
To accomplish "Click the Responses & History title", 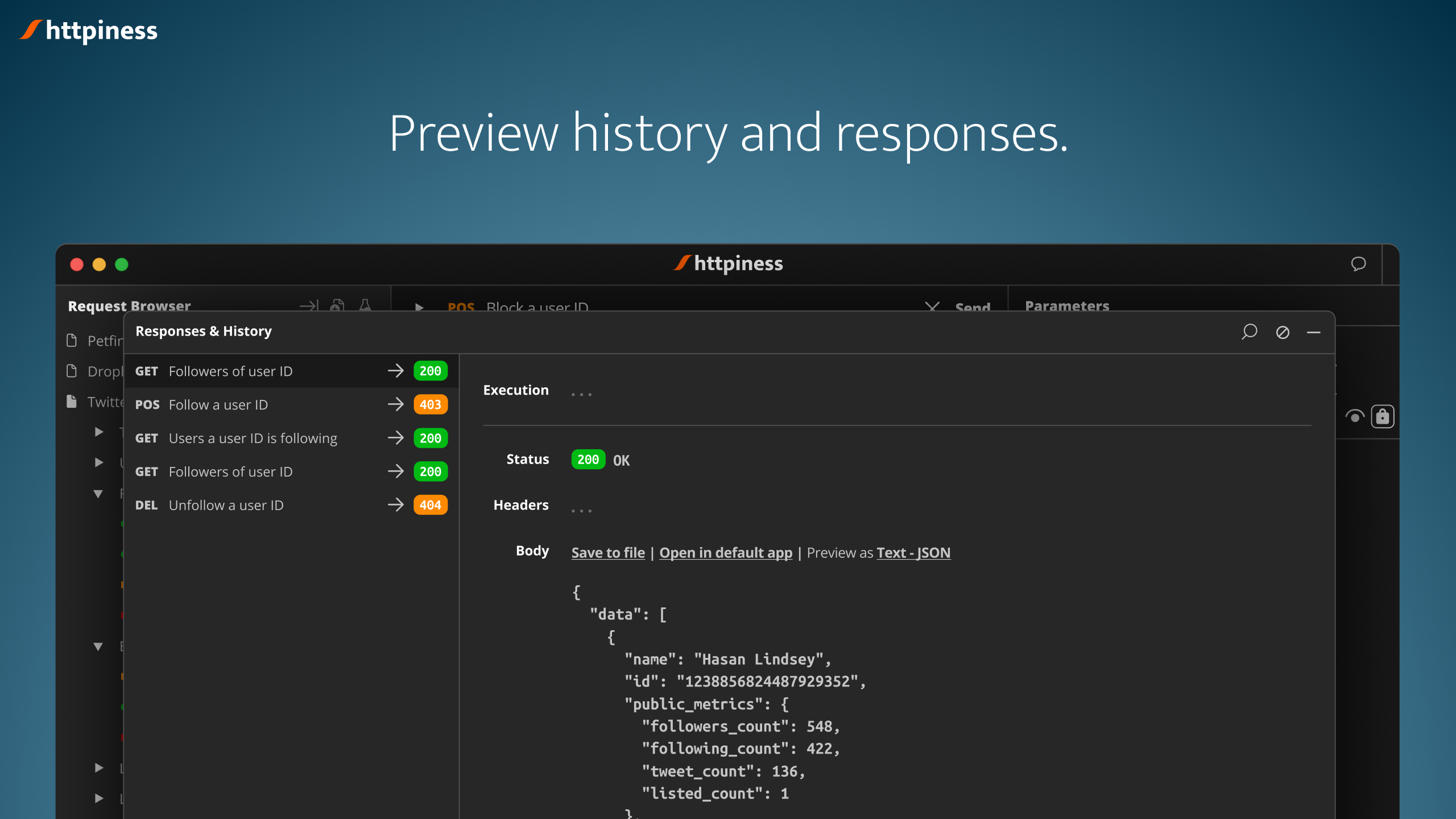I will pyautogui.click(x=204, y=331).
